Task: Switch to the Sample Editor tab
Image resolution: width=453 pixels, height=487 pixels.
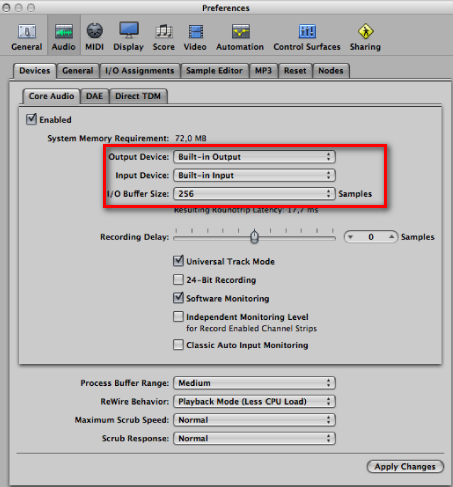Action: (214, 71)
